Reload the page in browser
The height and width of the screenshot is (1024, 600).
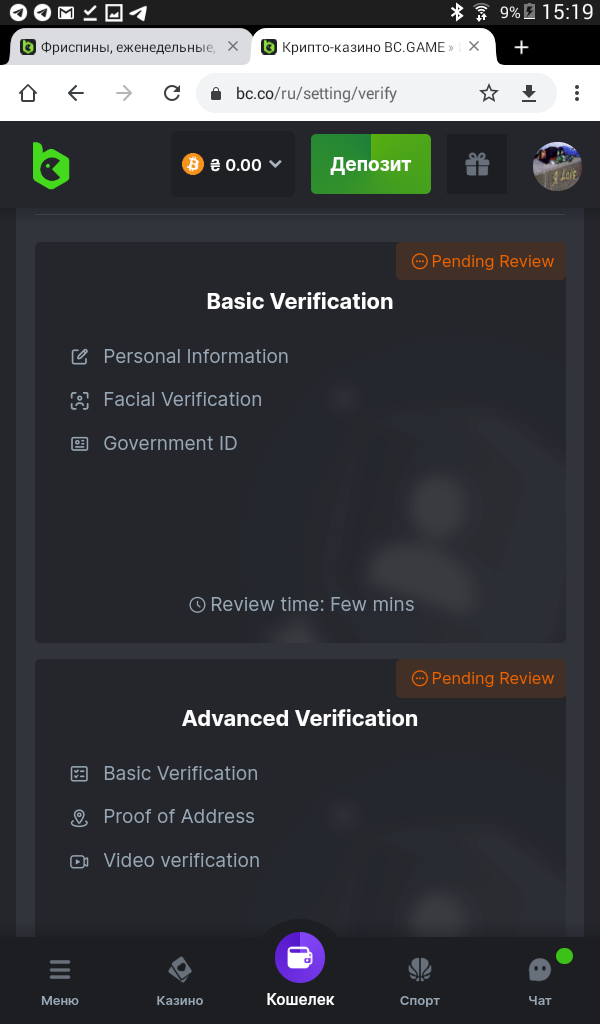(172, 94)
